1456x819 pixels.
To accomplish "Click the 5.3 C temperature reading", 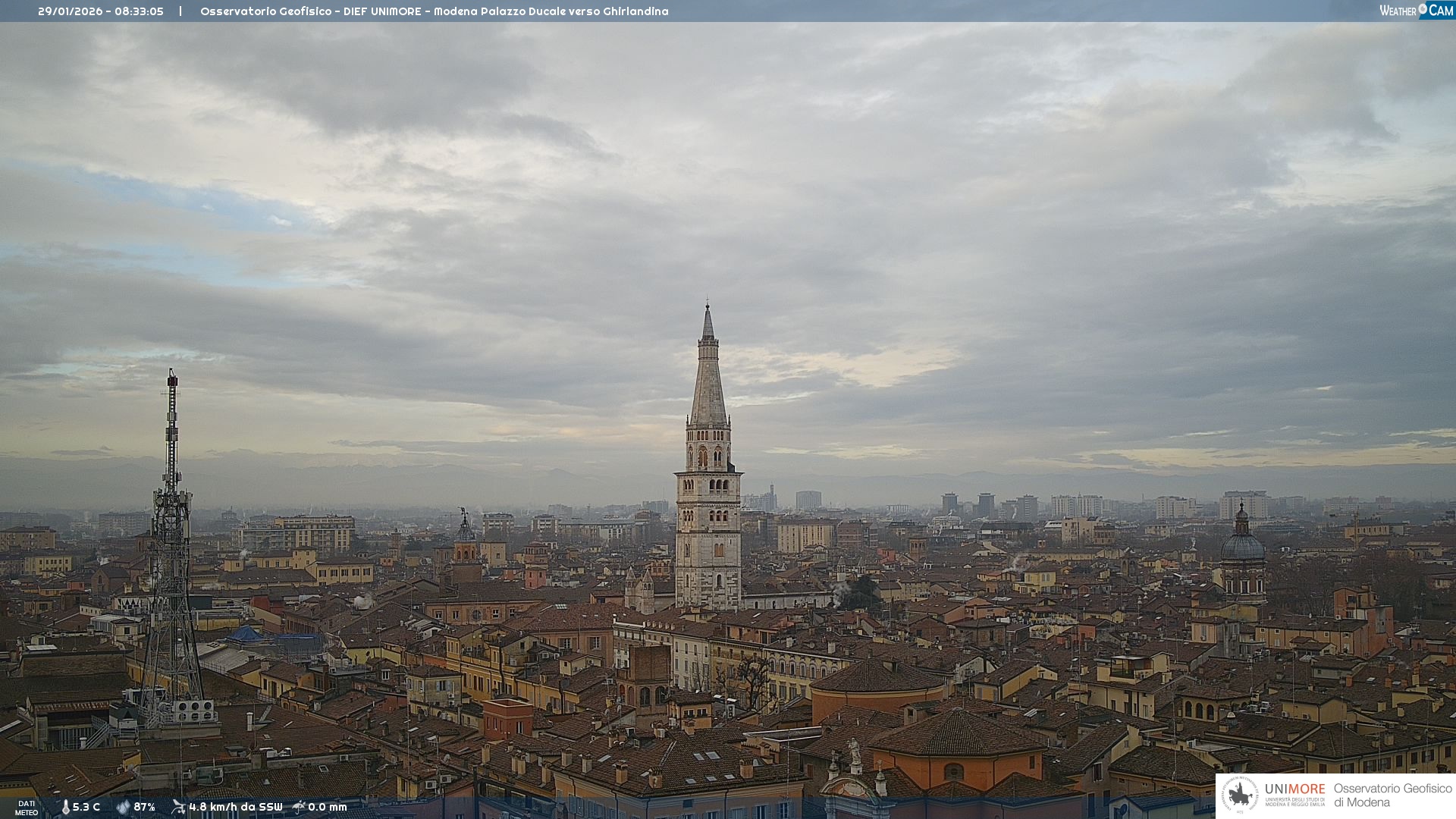I will [x=86, y=807].
